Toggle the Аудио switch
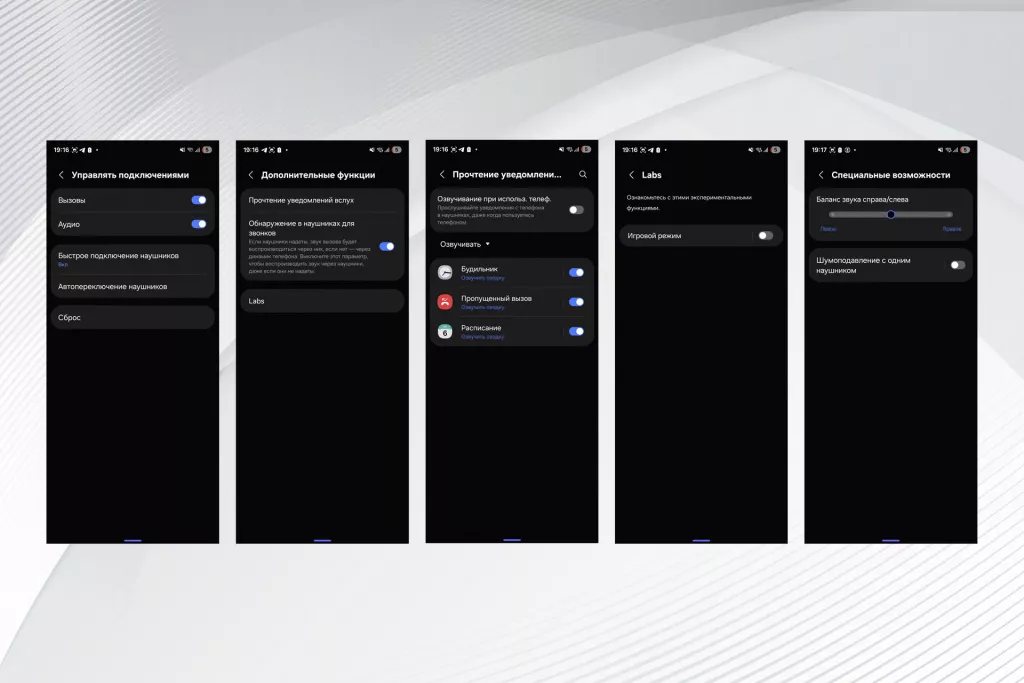 point(199,224)
